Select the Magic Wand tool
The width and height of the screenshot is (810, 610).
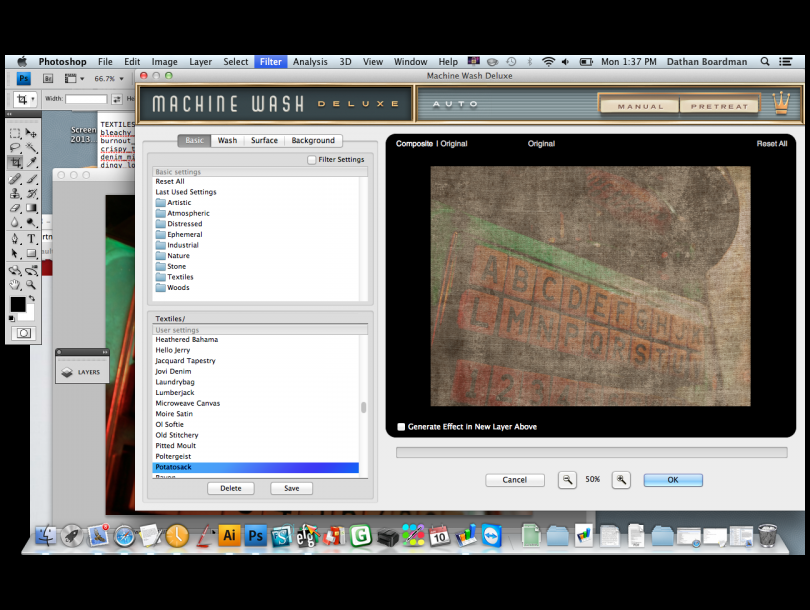(31, 148)
